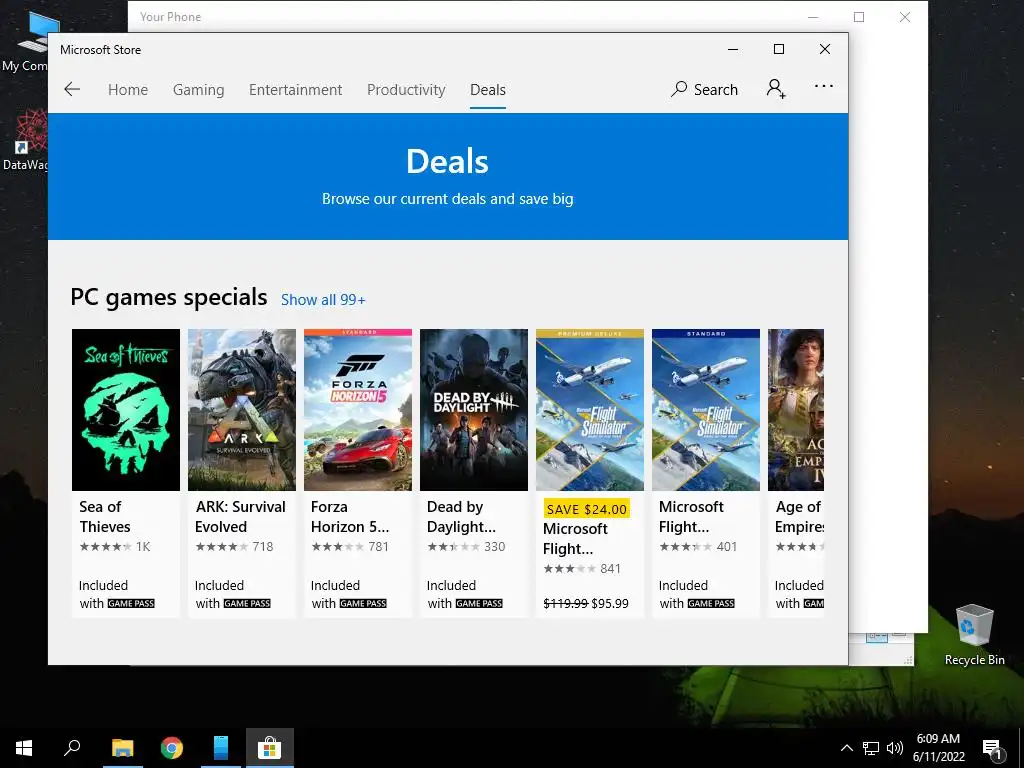Switch to Your Phone taskbar icon
This screenshot has height=768, width=1024.
click(221, 748)
